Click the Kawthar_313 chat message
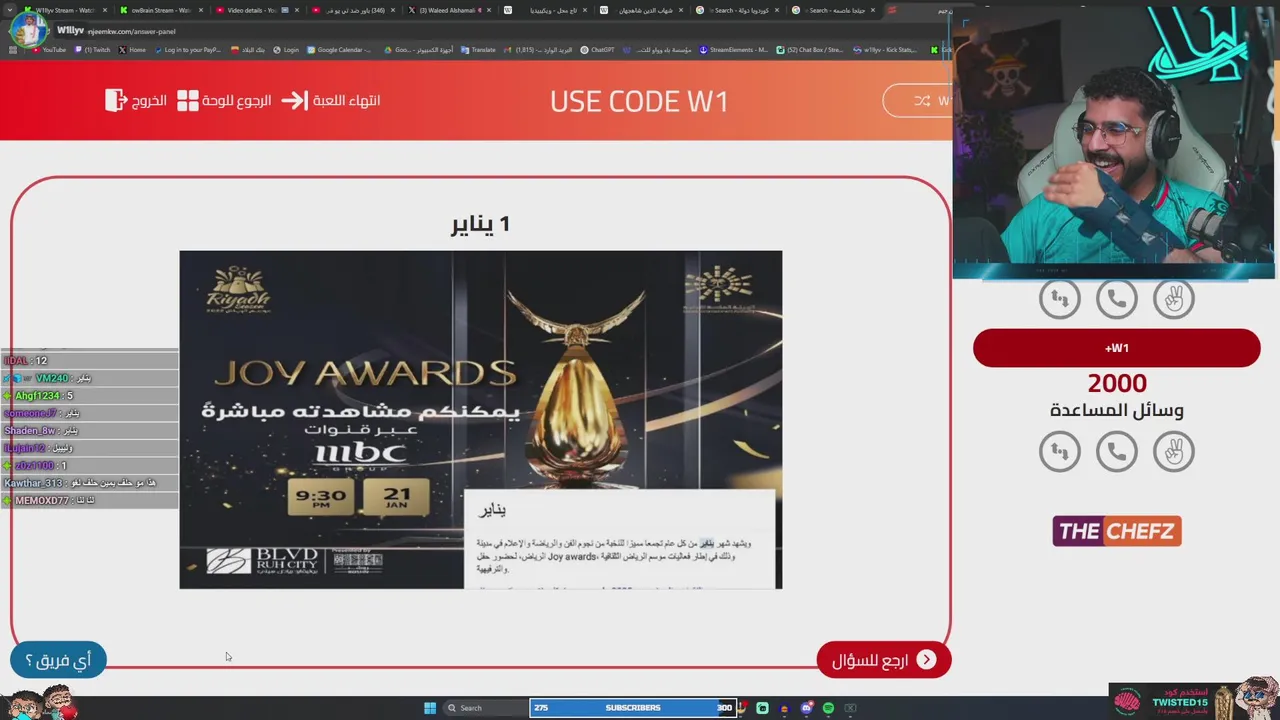 [x=89, y=483]
